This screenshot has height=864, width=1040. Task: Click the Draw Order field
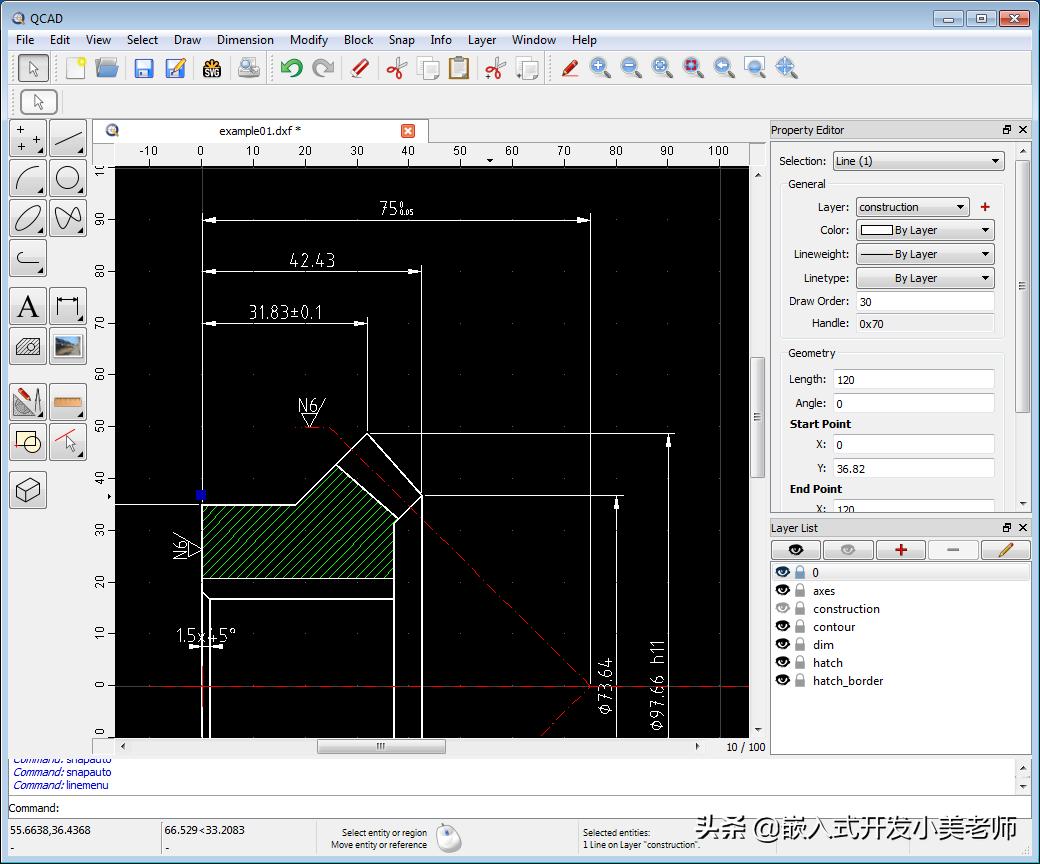[x=925, y=301]
